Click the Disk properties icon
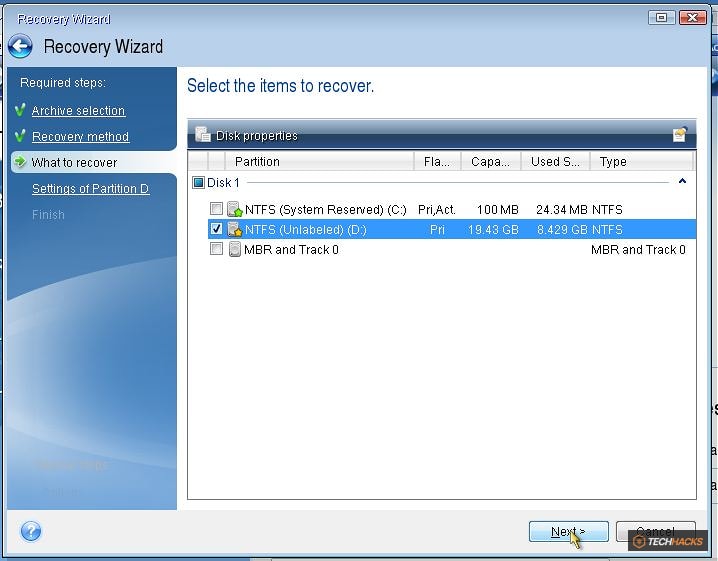Screen dimensions: 718x561 click(202, 135)
